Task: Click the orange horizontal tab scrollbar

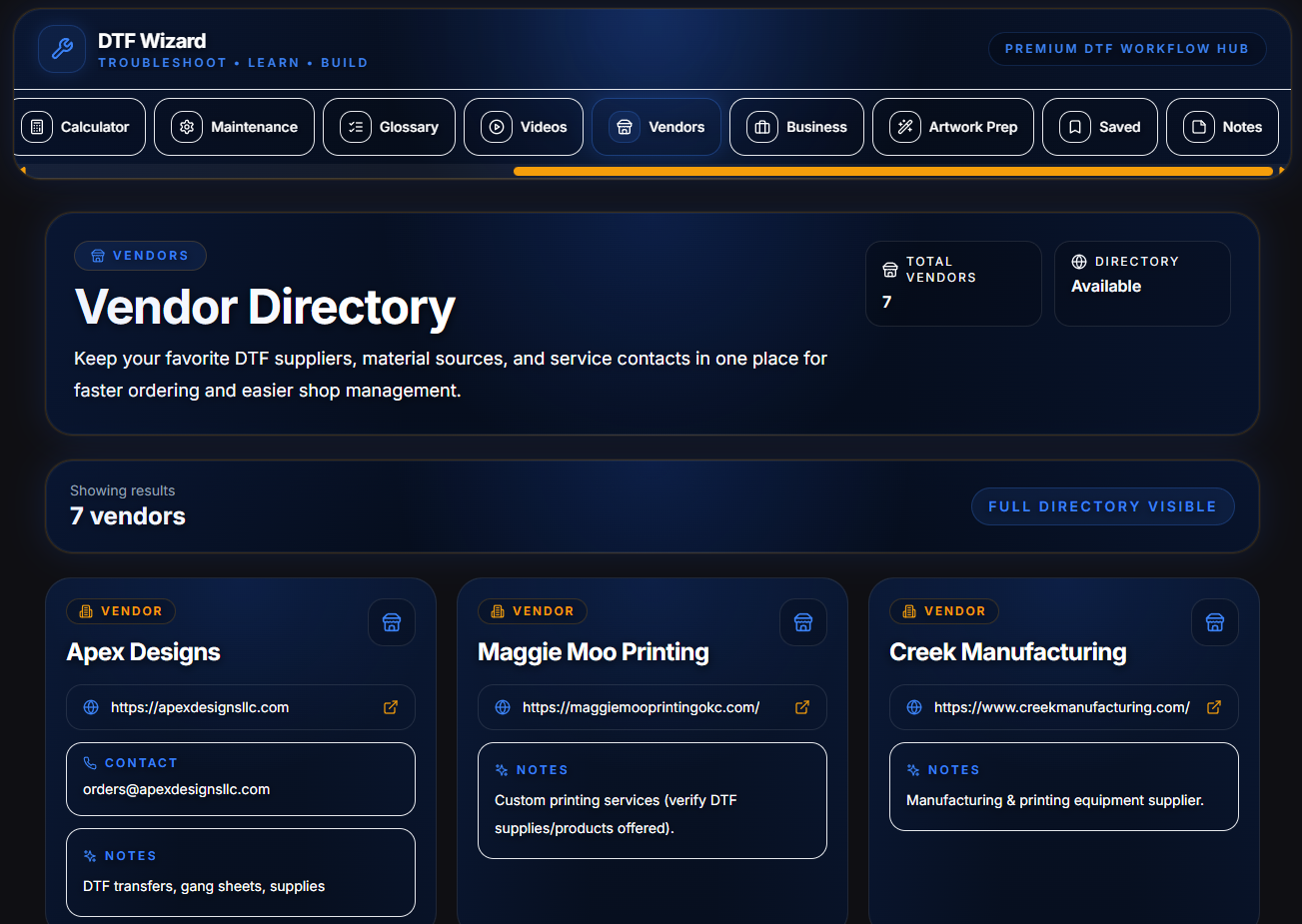Action: (893, 172)
